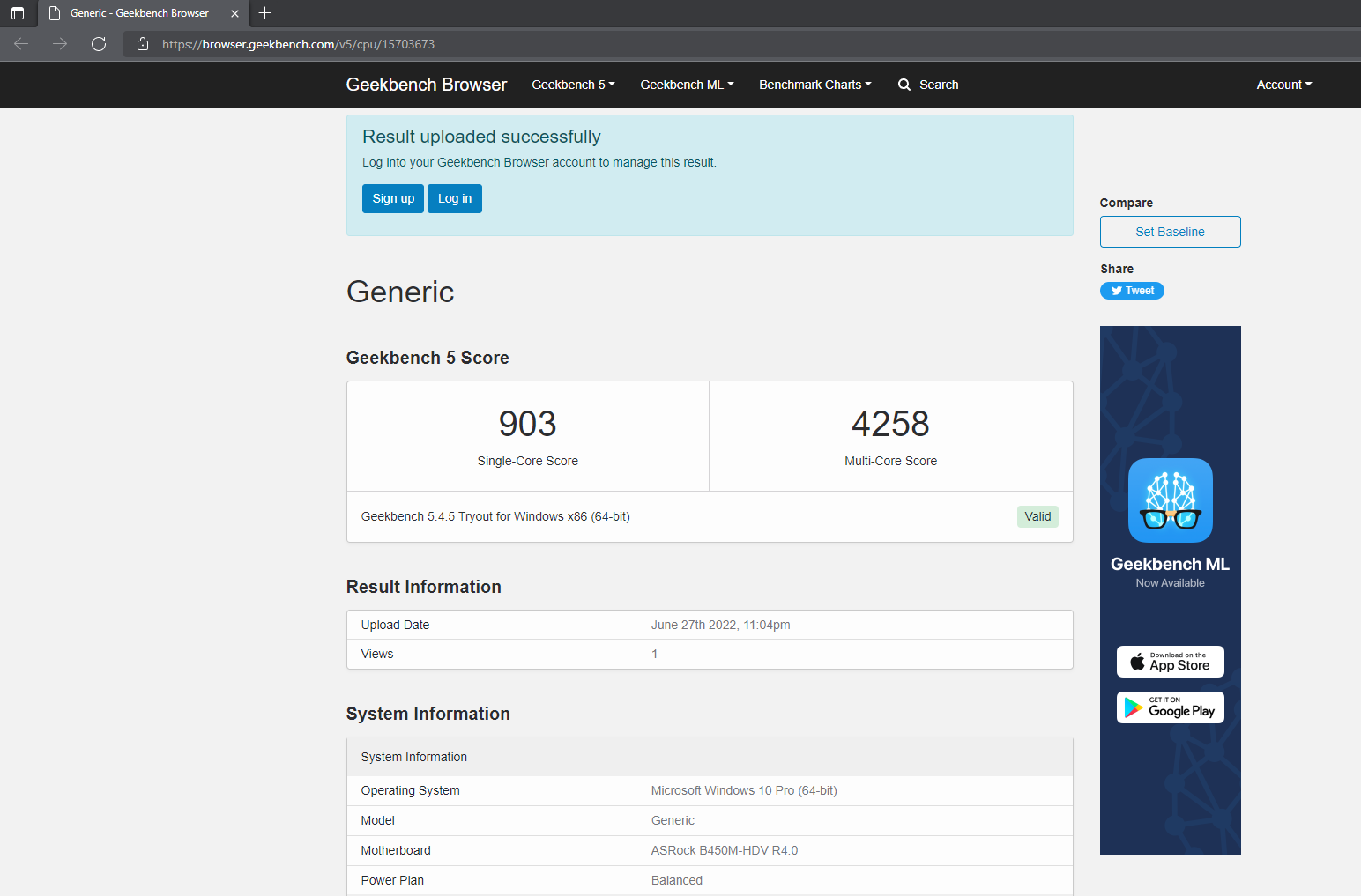Viewport: 1361px width, 896px height.
Task: Click the Result uploaded successfully heading
Action: [x=481, y=137]
